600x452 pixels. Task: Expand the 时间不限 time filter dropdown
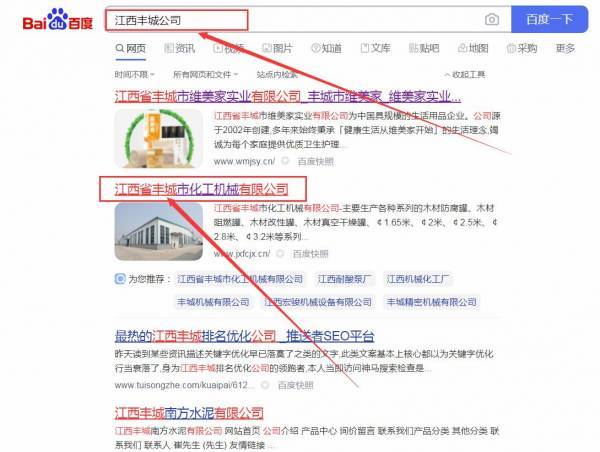134,74
